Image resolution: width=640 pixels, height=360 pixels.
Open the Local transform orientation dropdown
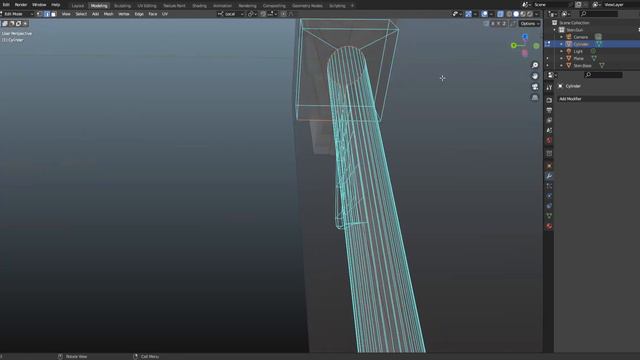tap(231, 14)
